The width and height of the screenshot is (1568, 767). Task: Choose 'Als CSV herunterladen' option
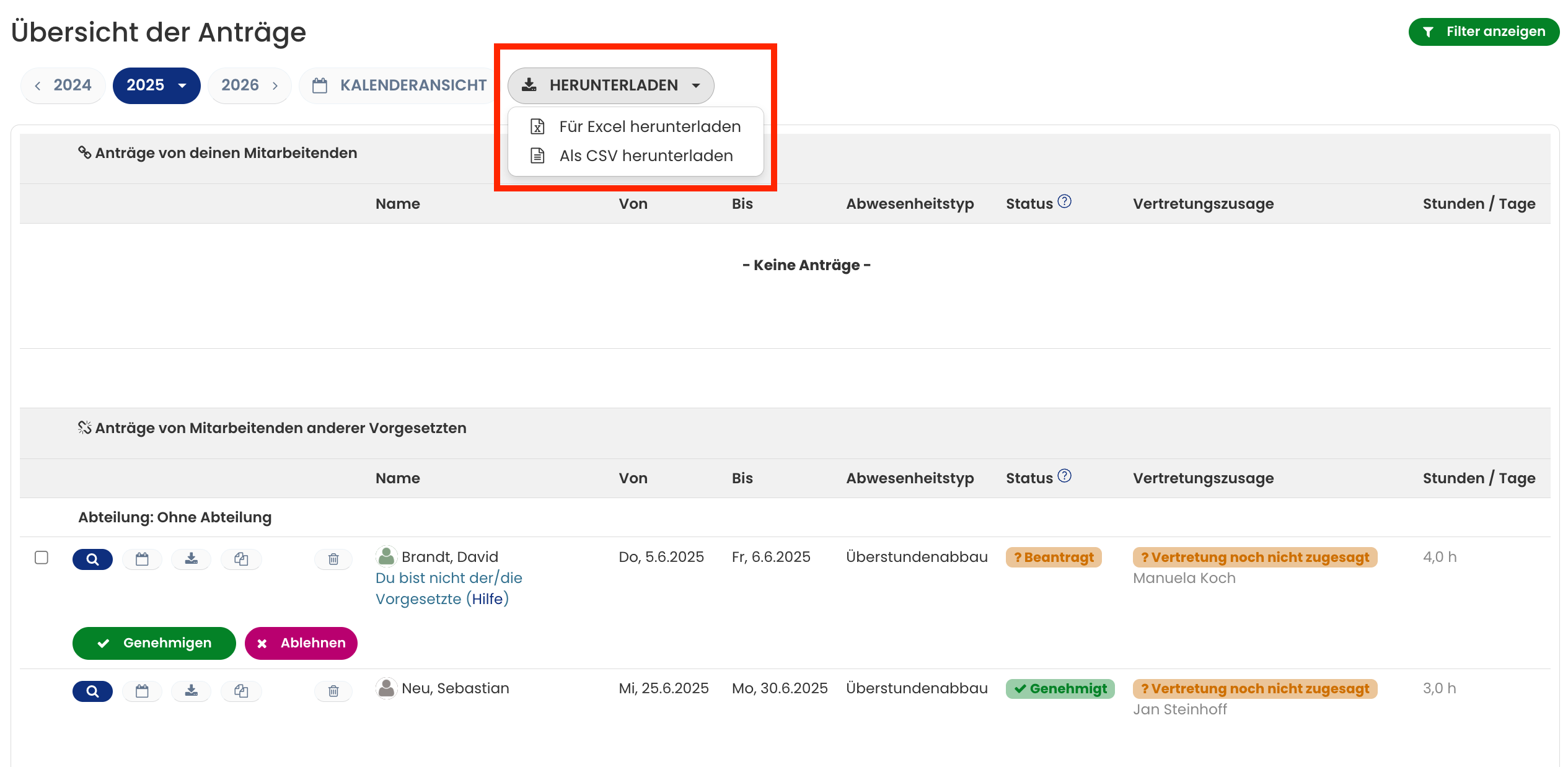tap(645, 156)
